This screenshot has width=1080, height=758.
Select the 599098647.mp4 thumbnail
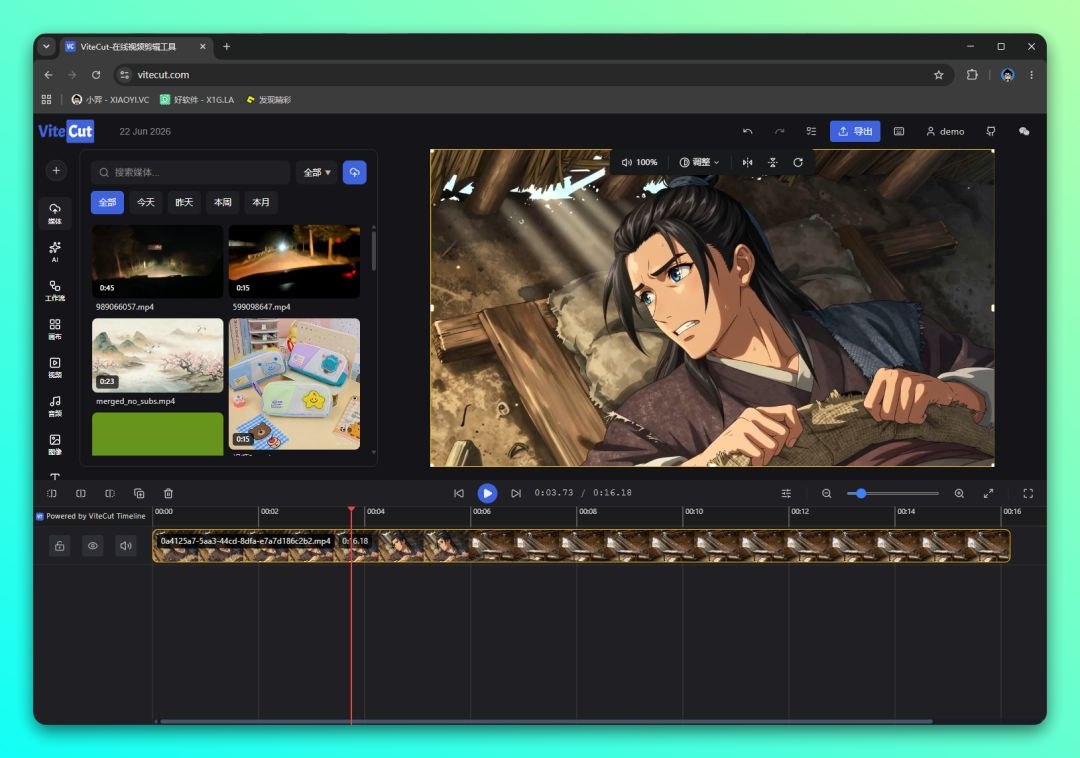click(294, 262)
